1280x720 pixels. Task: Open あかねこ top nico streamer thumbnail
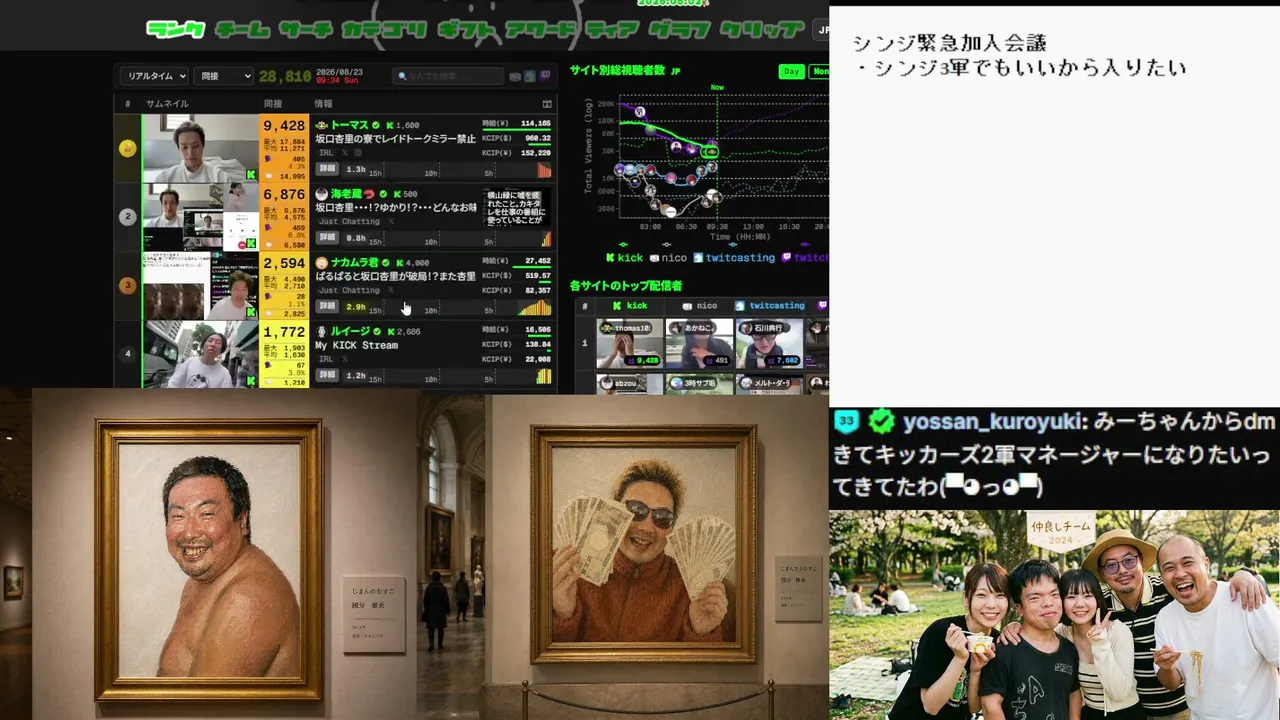click(x=700, y=344)
